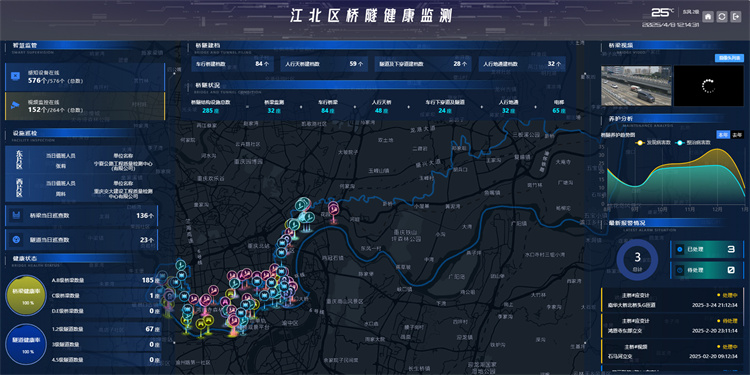Click vehicle bridge archive count 84个
Screen dimensions: 750x375
pos(232,64)
